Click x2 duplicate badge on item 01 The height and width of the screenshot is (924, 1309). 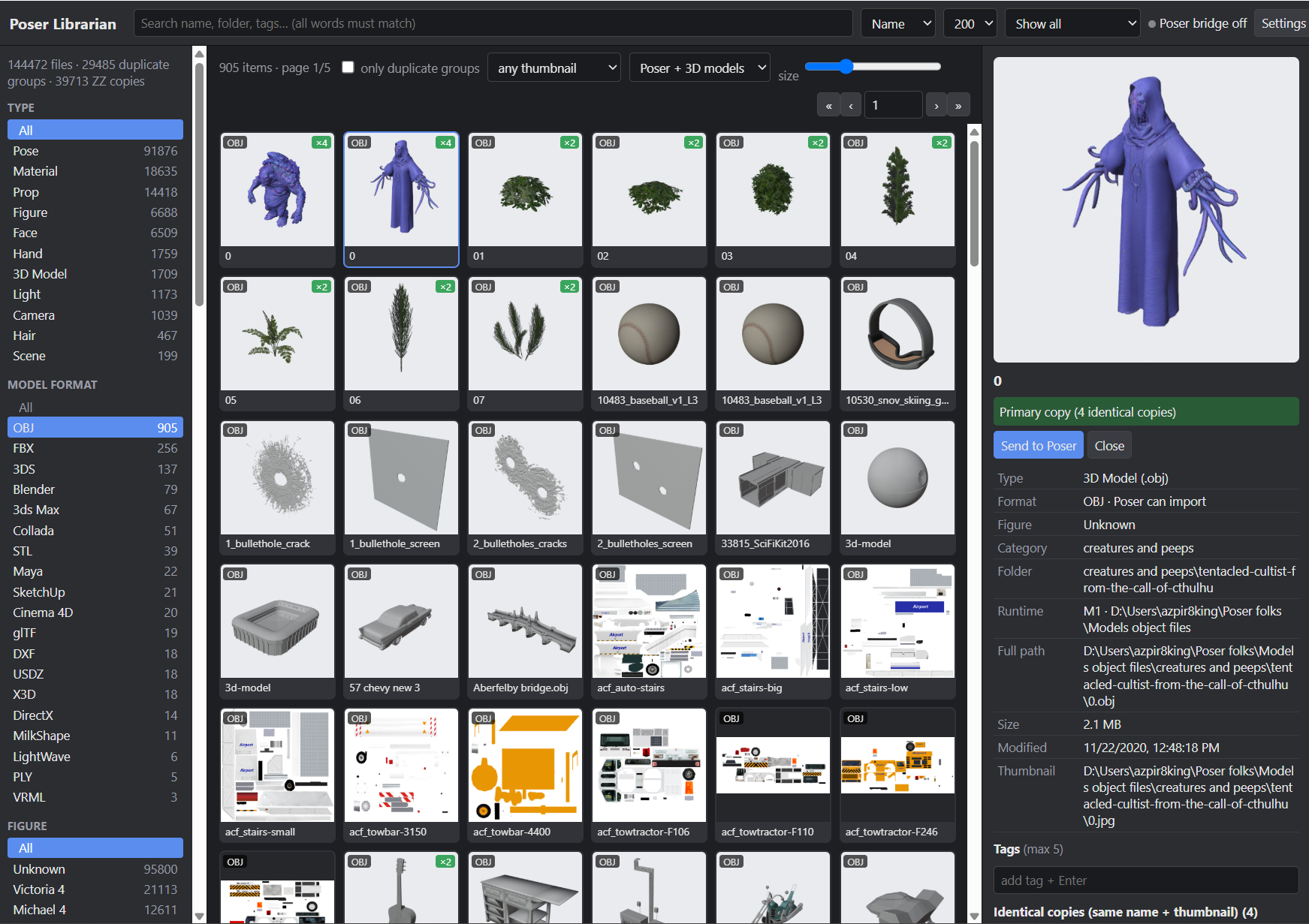point(570,143)
